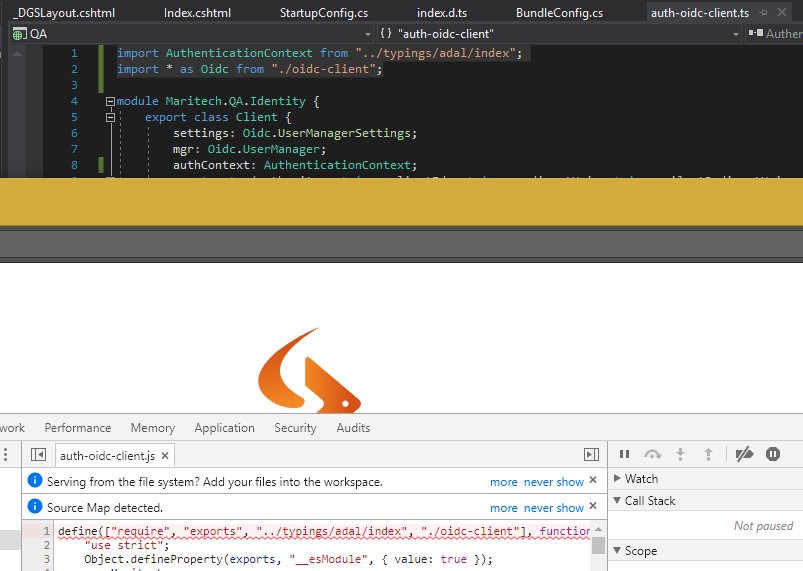The image size is (803, 571).
Task: Click 'more' link on file system infobar
Action: click(504, 482)
